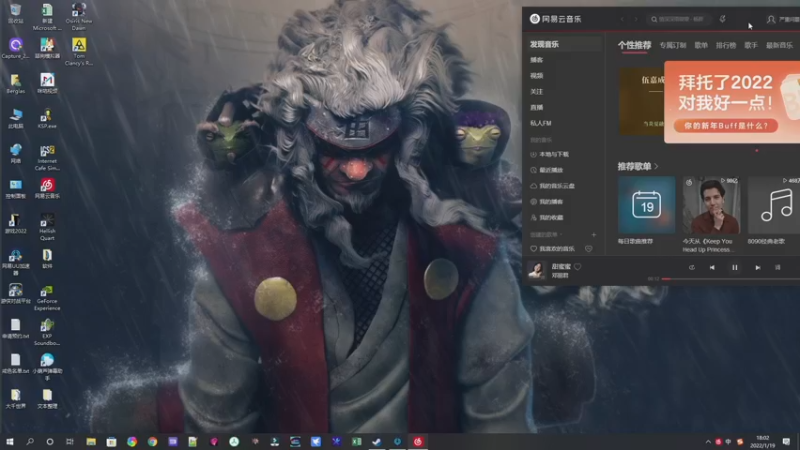Open File Explorer from the taskbar
The image size is (800, 450).
tap(91, 441)
